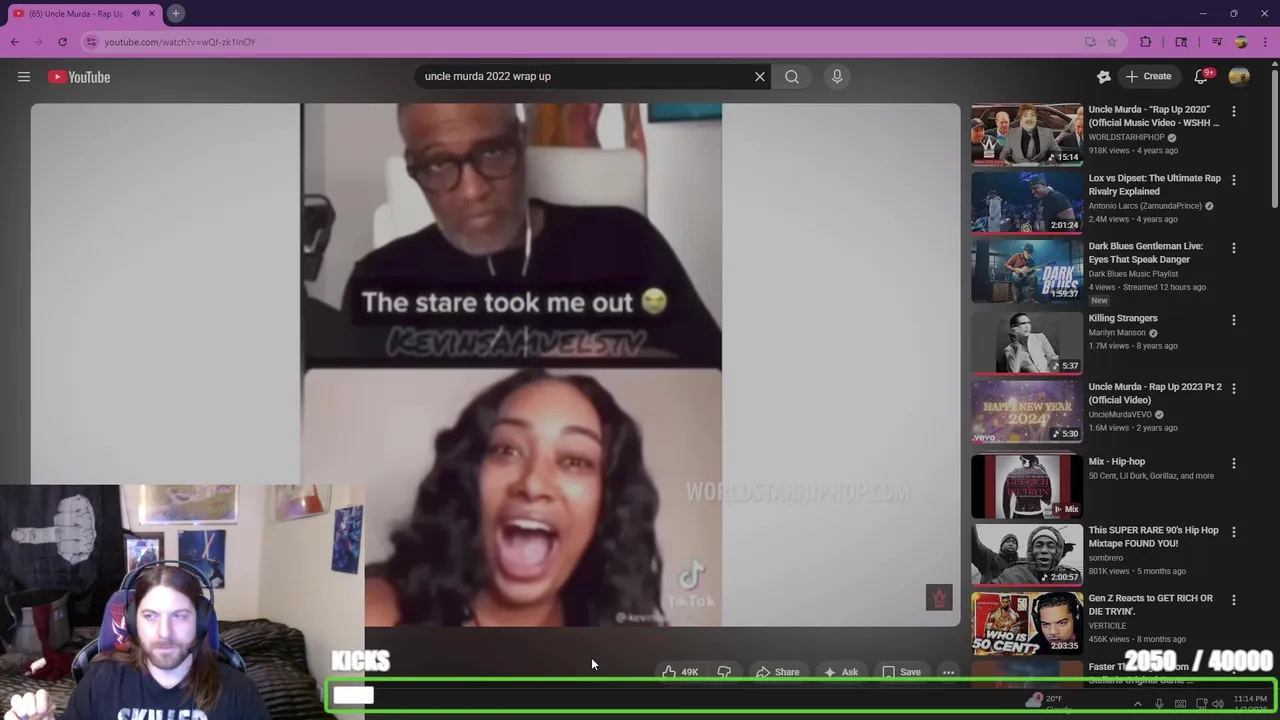Open Lox vs Dipset thumbnail
The width and height of the screenshot is (1280, 720).
[x=1027, y=202]
